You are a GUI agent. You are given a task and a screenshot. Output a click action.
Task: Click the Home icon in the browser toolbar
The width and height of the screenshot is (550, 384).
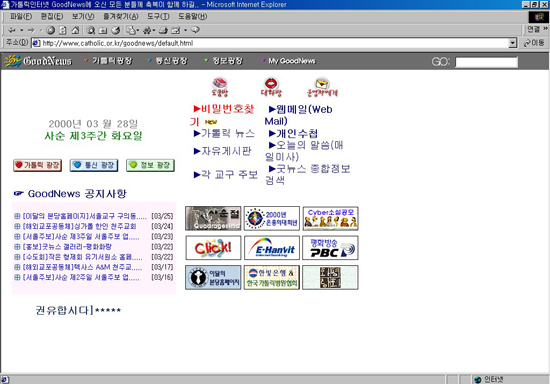75,30
